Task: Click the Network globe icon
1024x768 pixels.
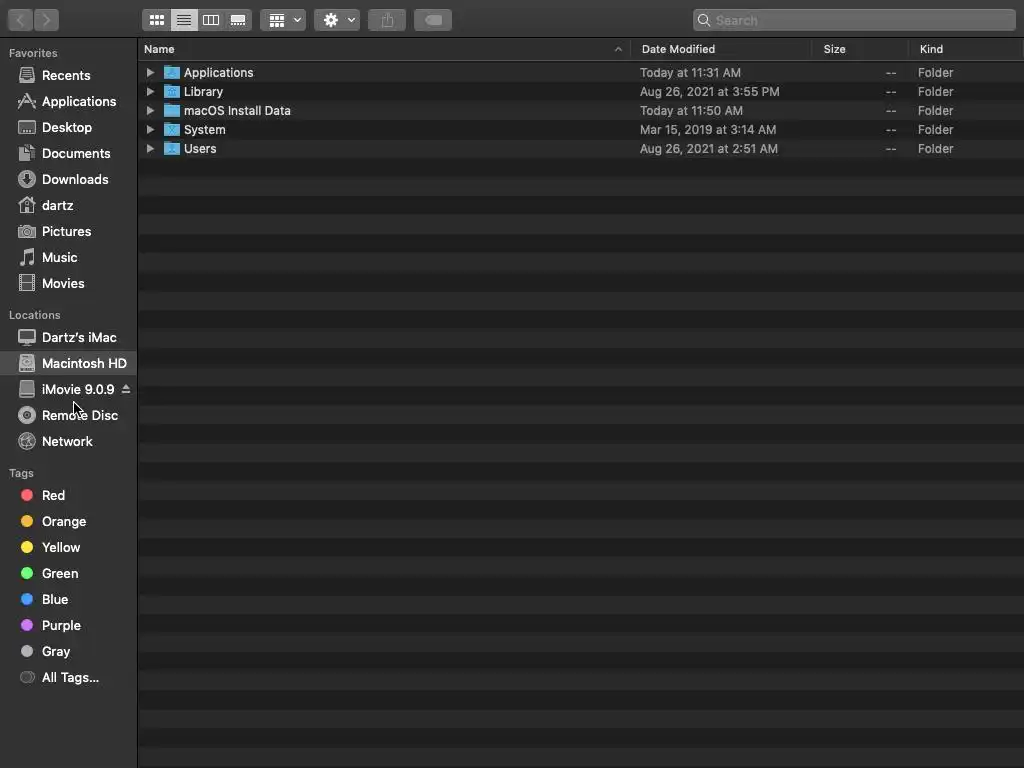Action: [27, 441]
